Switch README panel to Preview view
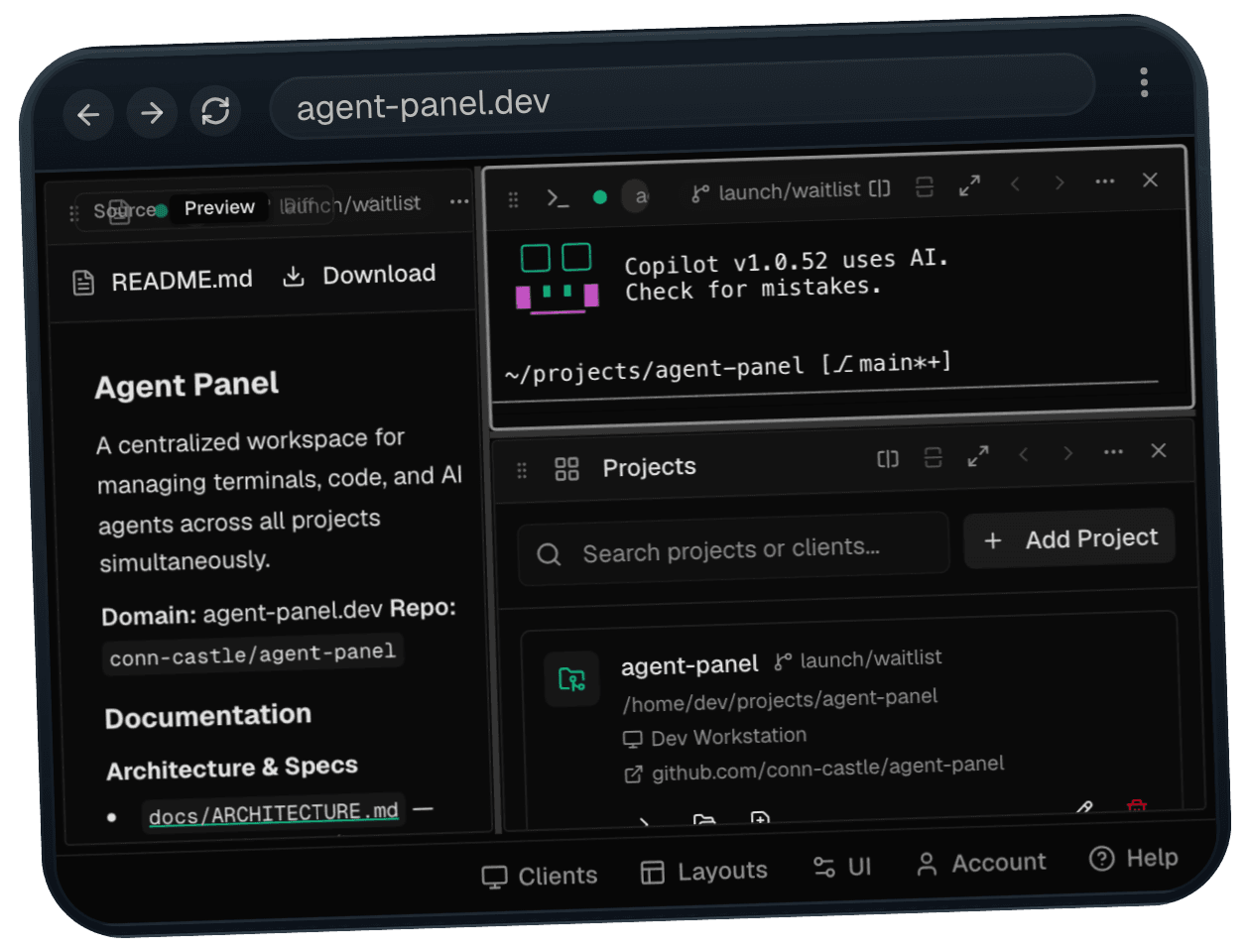 pyautogui.click(x=219, y=207)
